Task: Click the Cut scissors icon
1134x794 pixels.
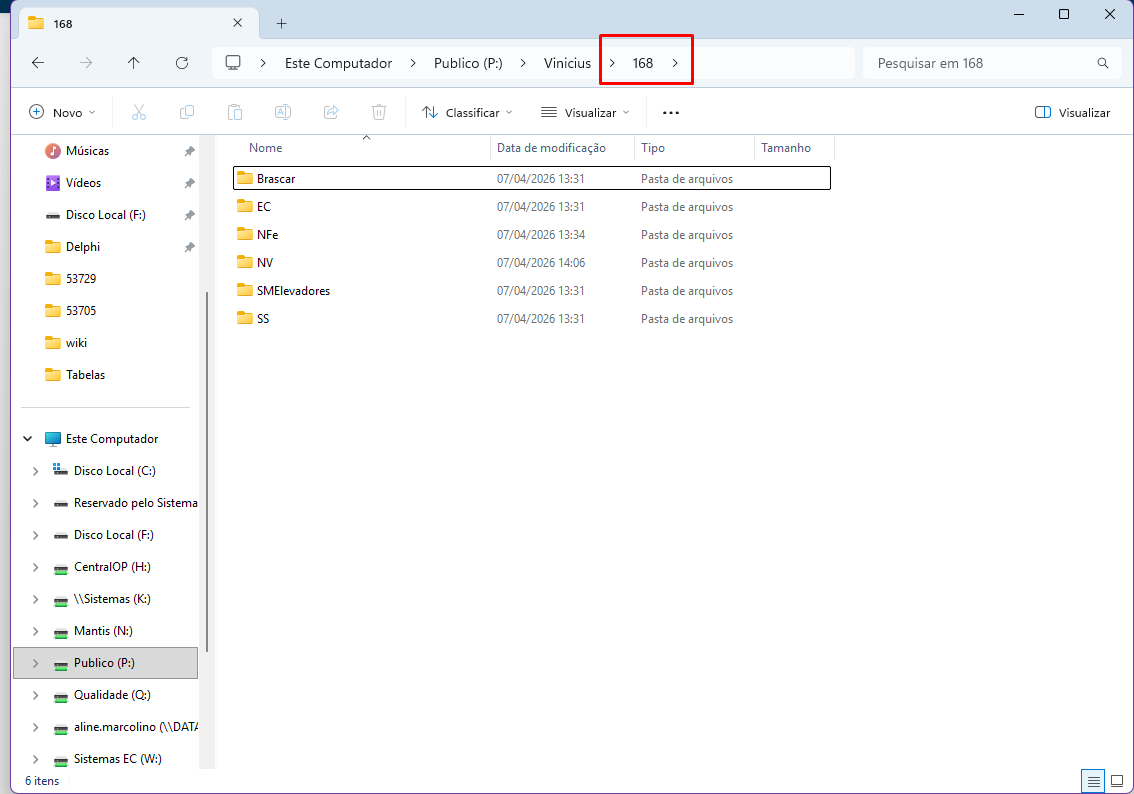Action: click(139, 113)
